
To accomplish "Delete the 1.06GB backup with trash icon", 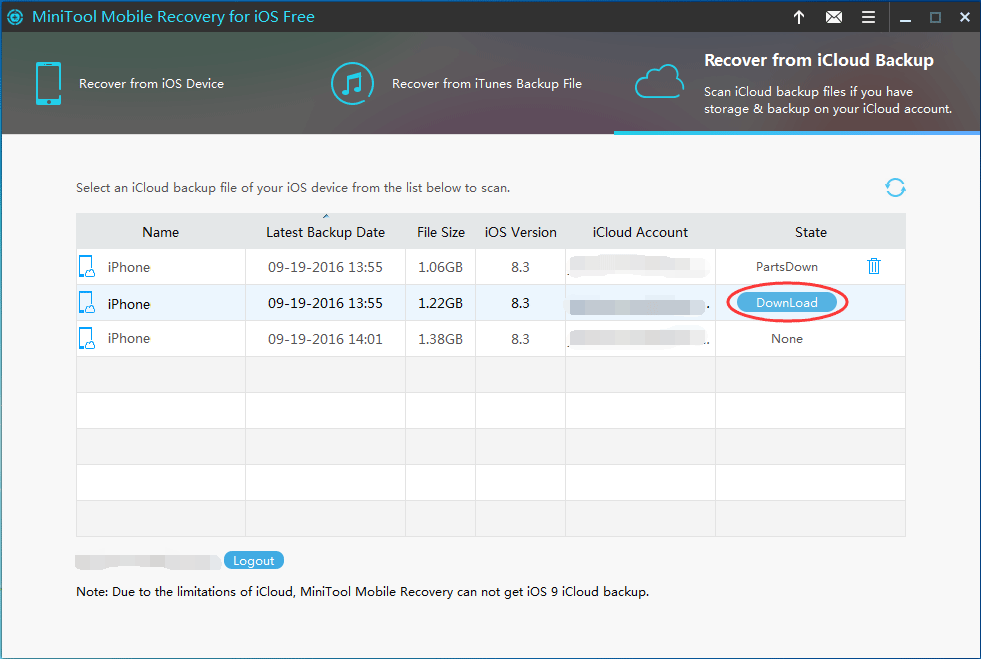I will pyautogui.click(x=874, y=266).
